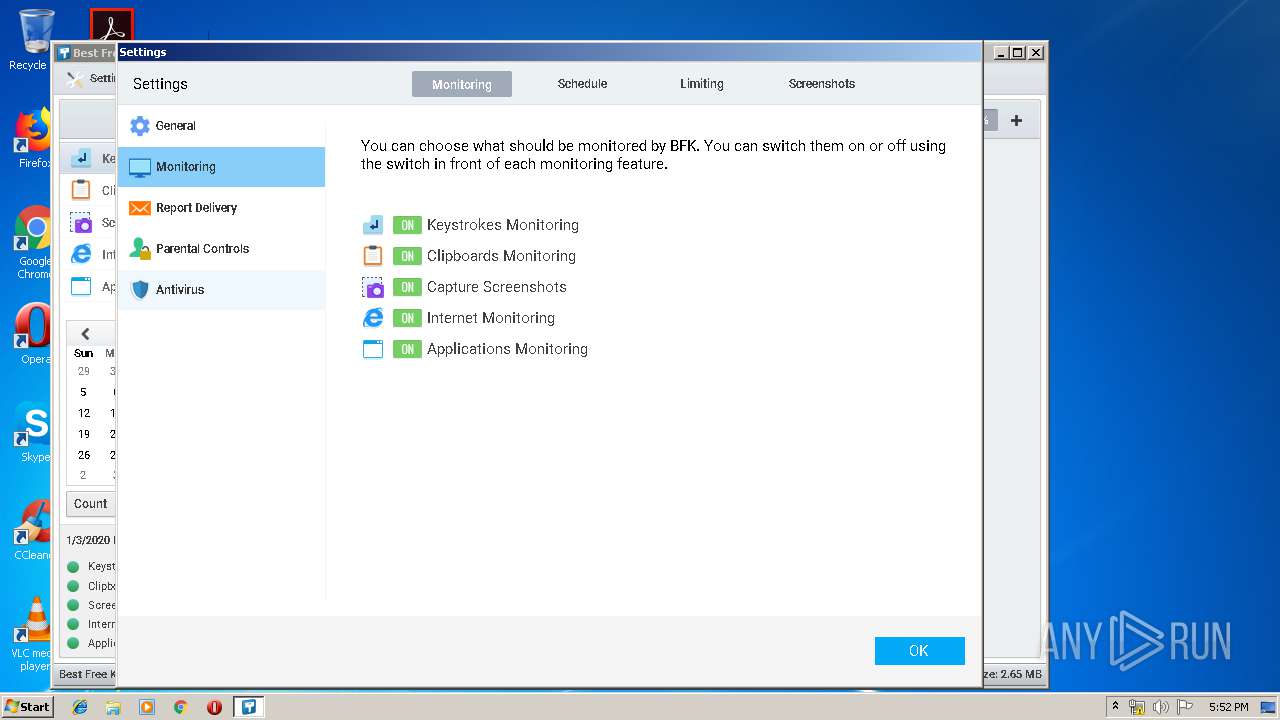Click the Internet Monitoring IE icon
The image size is (1280, 720).
coord(373,318)
